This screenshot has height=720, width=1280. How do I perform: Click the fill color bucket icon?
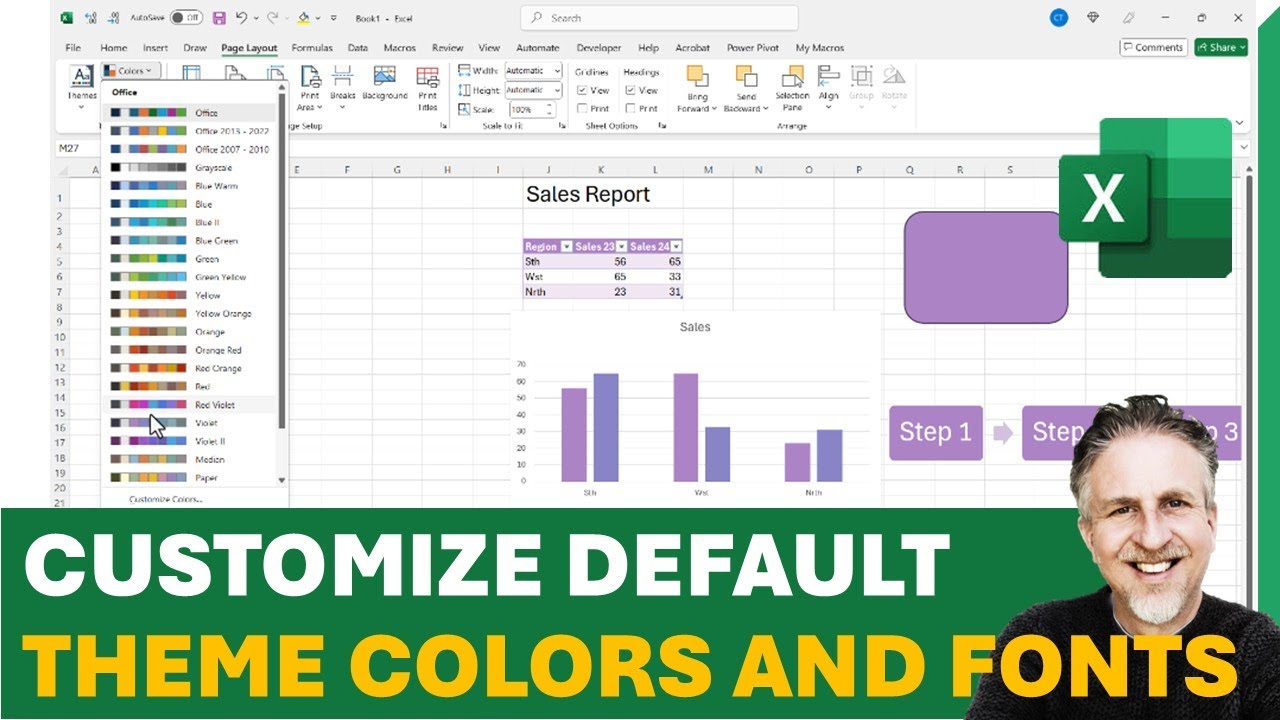[304, 18]
